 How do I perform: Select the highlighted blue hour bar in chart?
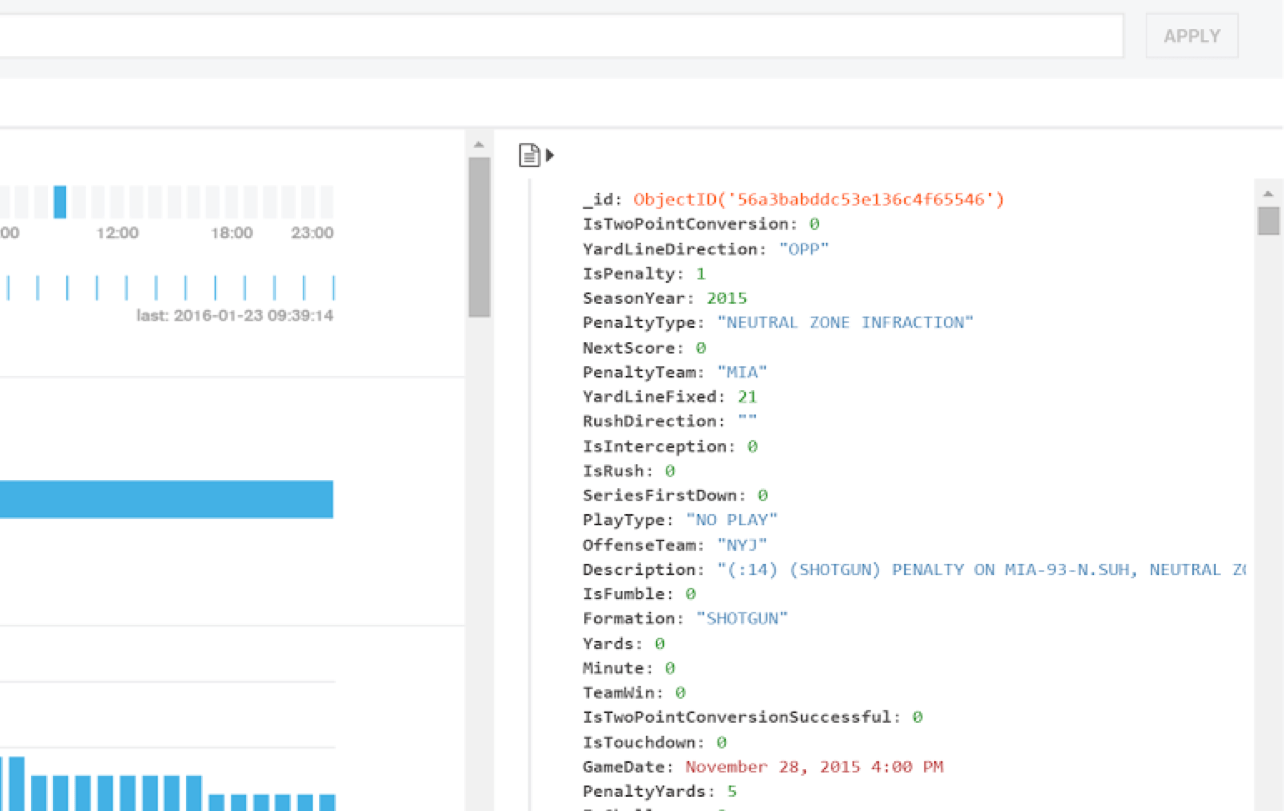pyautogui.click(x=60, y=202)
